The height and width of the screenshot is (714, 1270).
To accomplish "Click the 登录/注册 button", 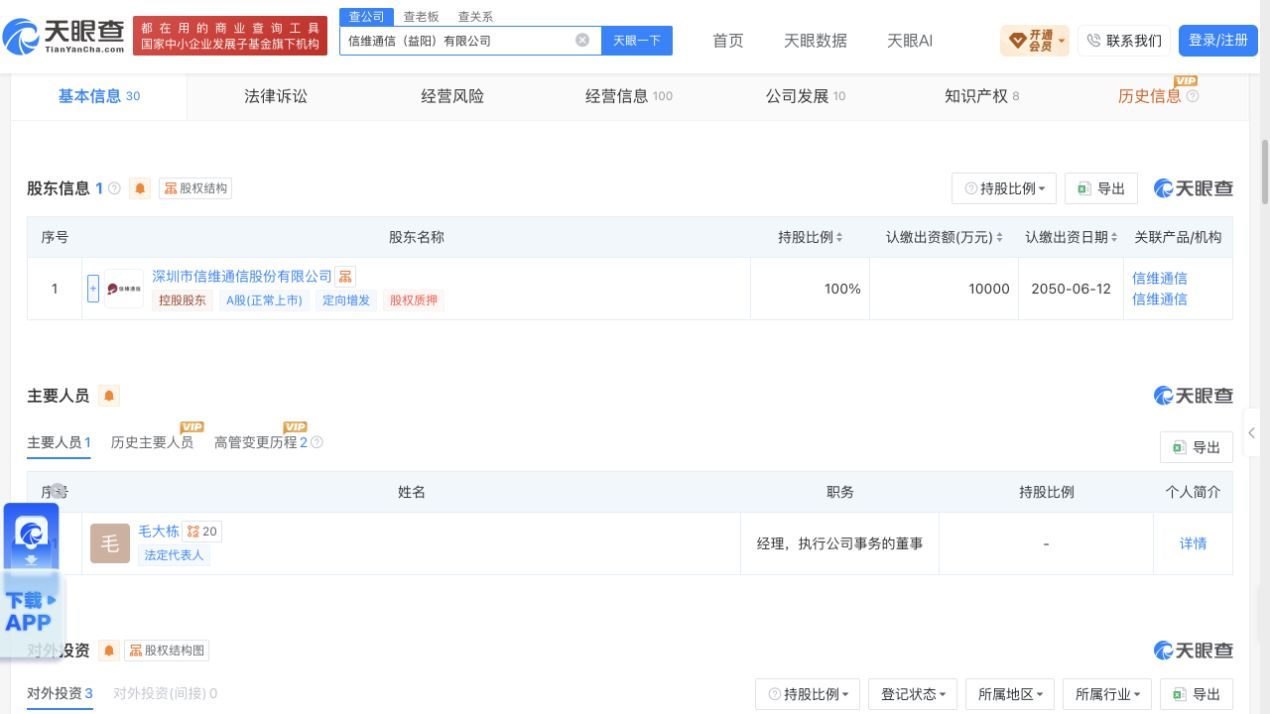I will pos(1218,40).
